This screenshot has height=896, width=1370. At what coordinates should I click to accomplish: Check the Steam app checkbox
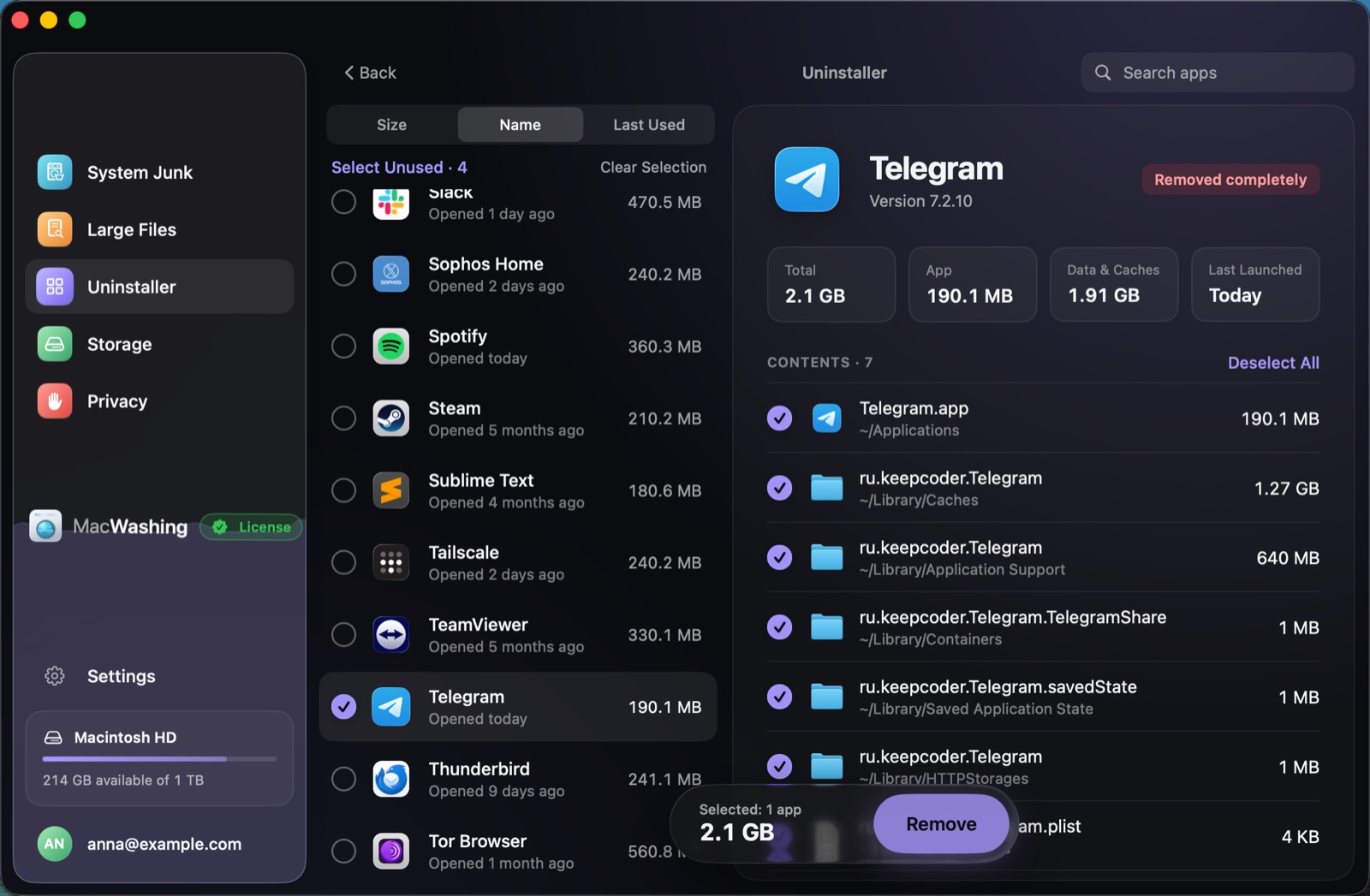click(x=343, y=418)
